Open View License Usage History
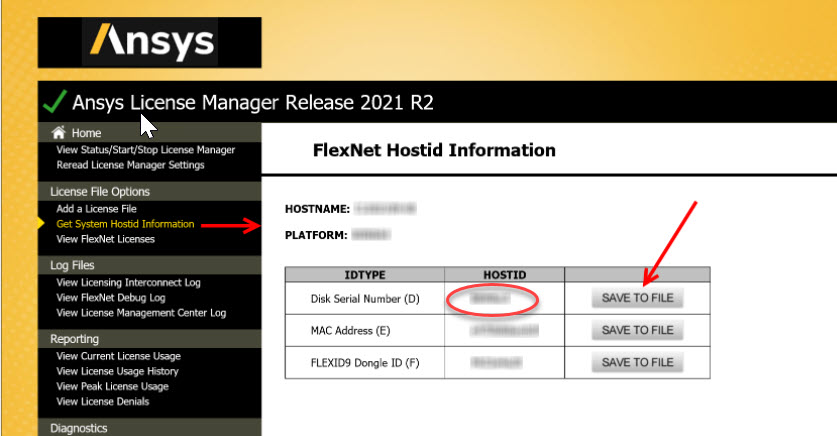This screenshot has width=837, height=436. [116, 371]
